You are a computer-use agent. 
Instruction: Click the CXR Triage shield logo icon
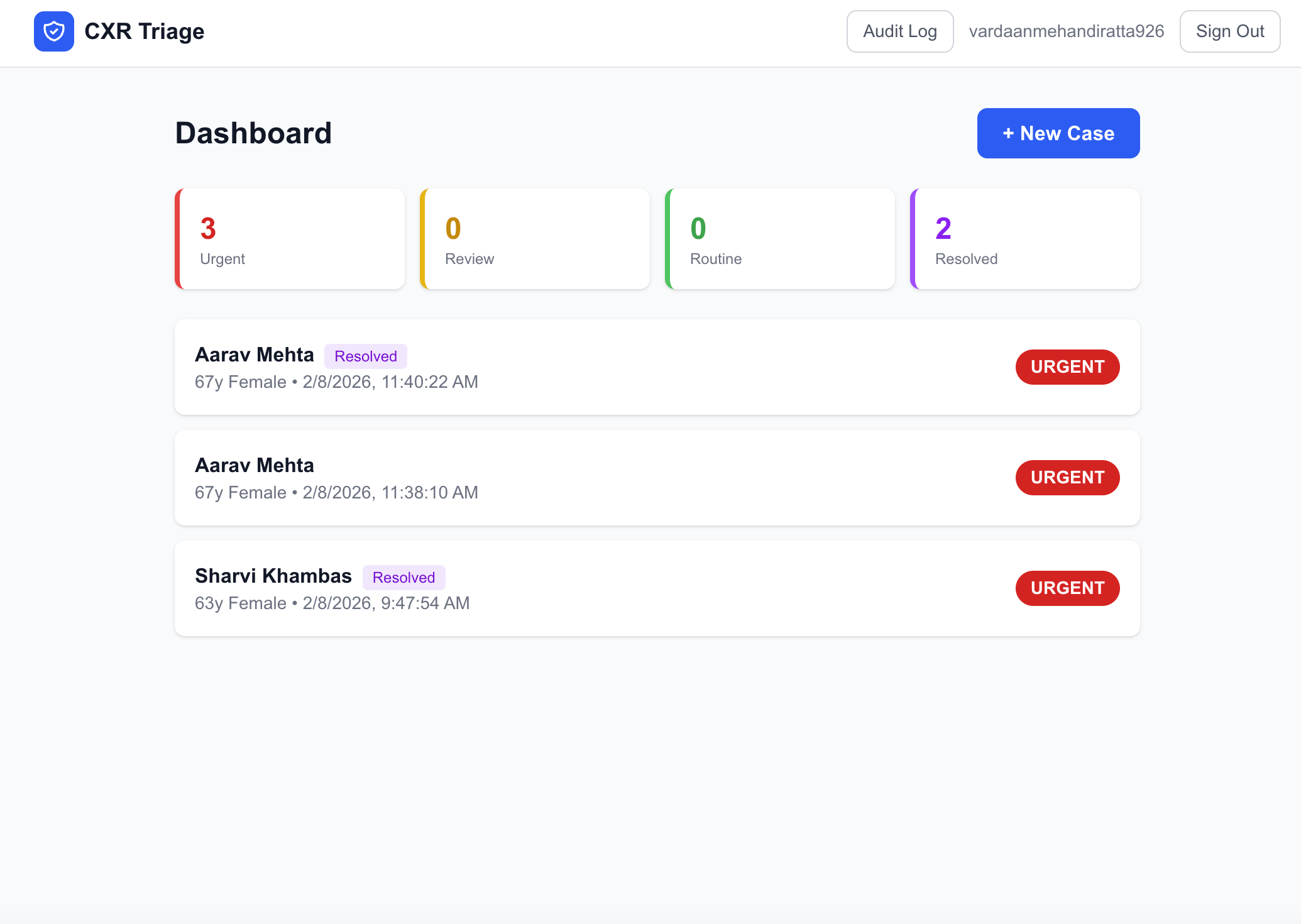point(54,31)
